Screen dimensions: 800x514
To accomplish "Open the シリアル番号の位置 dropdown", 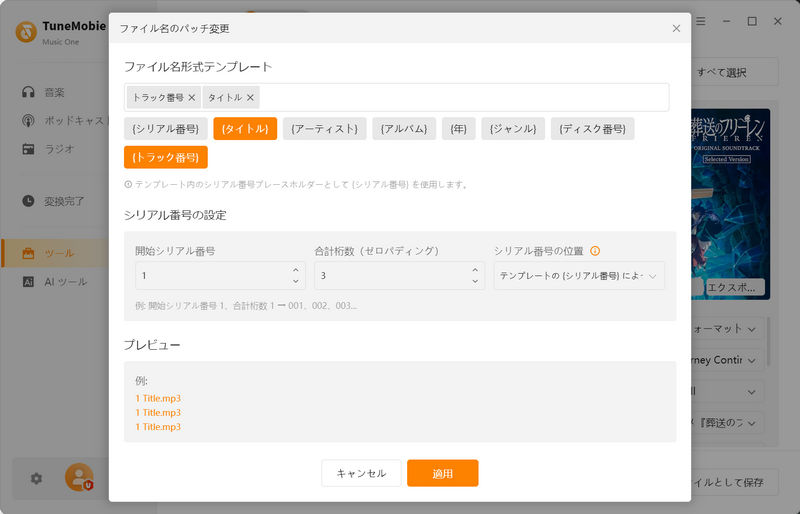I will (x=579, y=276).
